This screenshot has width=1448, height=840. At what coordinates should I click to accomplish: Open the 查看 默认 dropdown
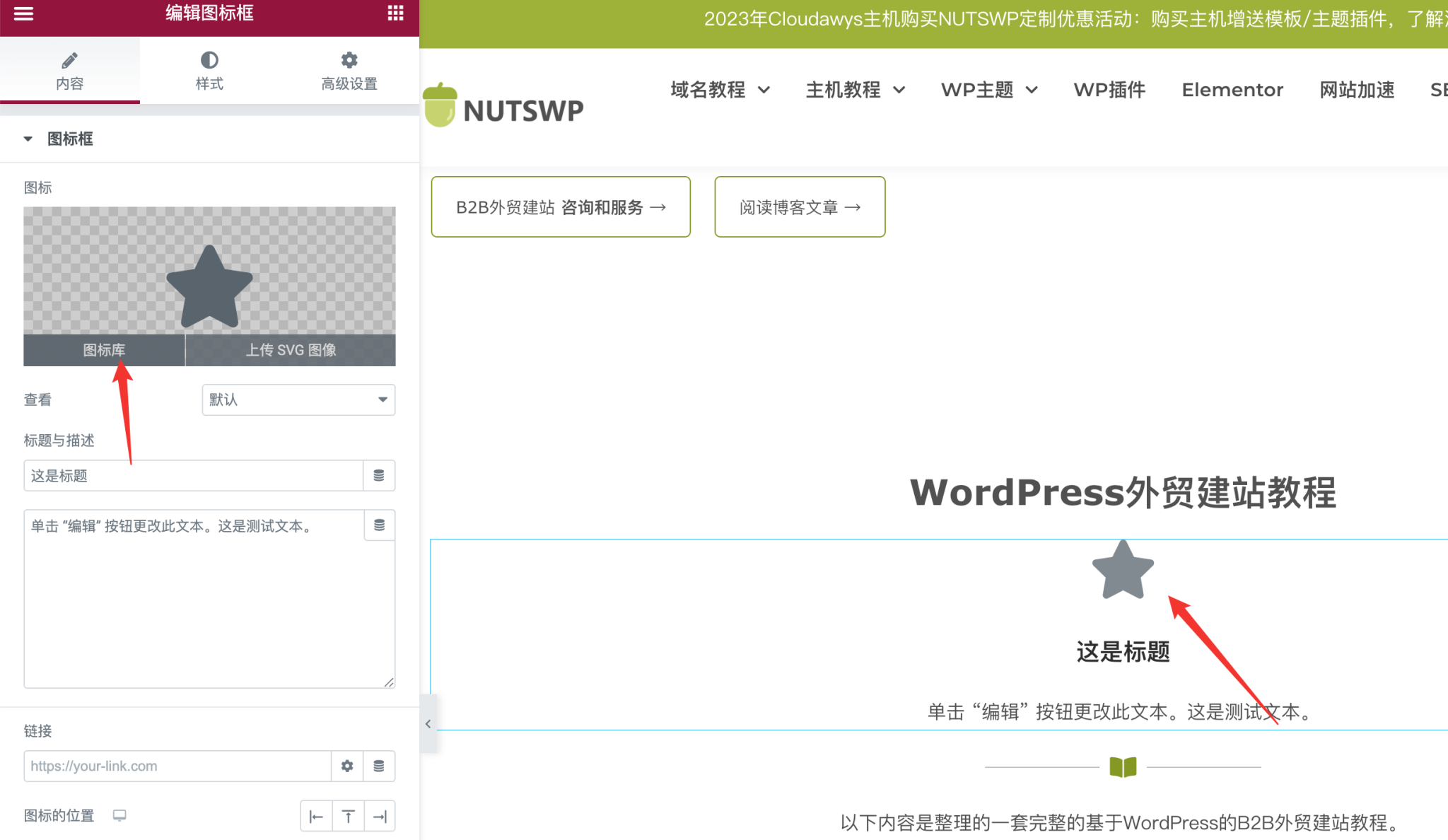click(x=298, y=399)
